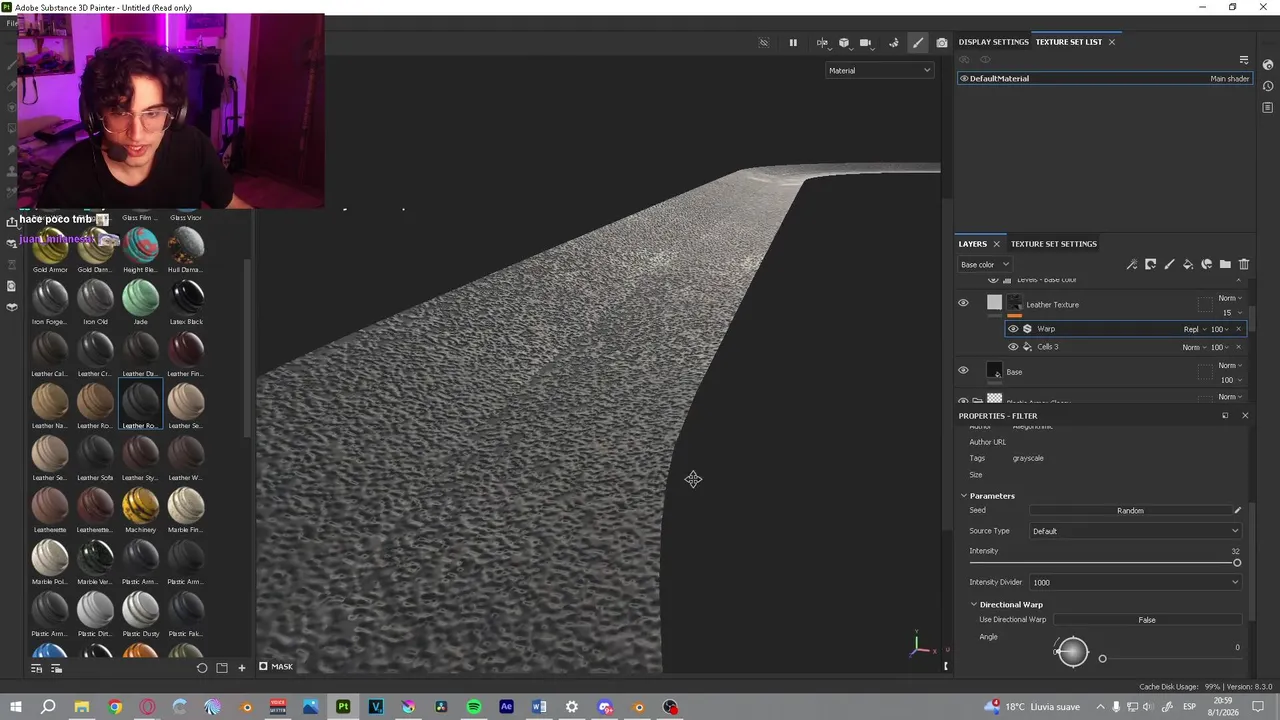Add a new asset with plus icon
Image resolution: width=1280 pixels, height=720 pixels.
[241, 668]
